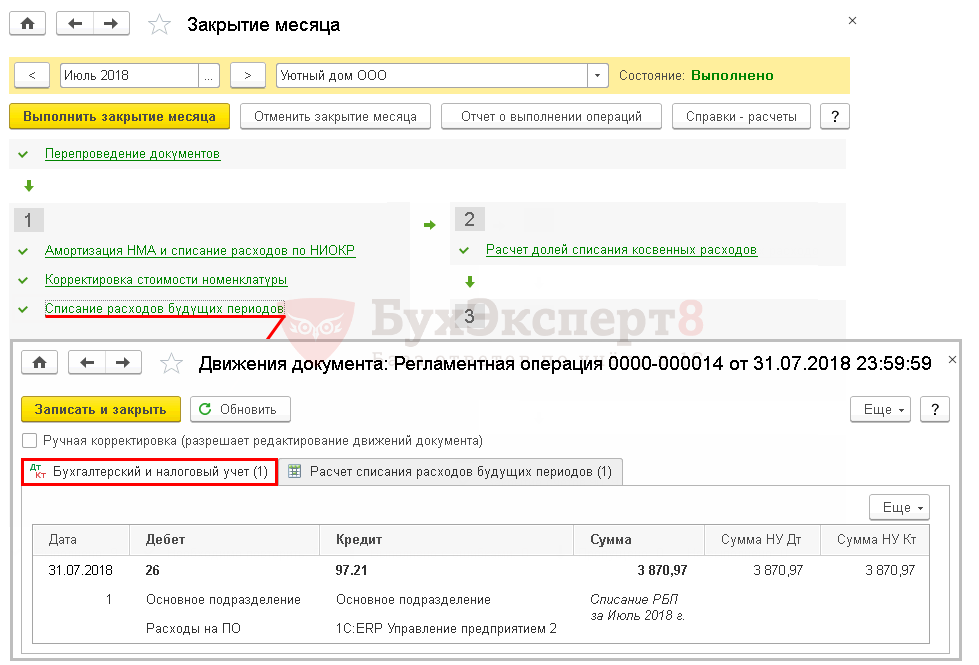Screen dimensions: 979x665
Task: Click the Июль 2018 period field
Action: (129, 76)
